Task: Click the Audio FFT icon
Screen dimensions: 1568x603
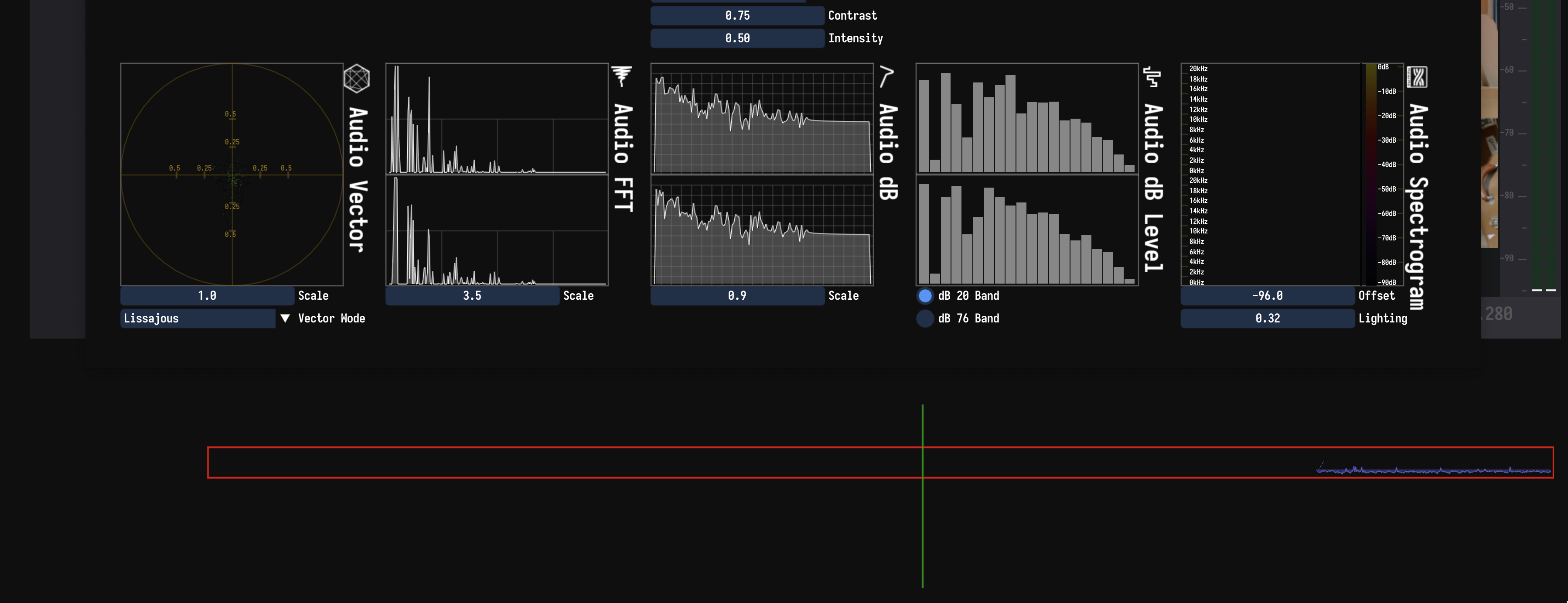Action: [621, 77]
